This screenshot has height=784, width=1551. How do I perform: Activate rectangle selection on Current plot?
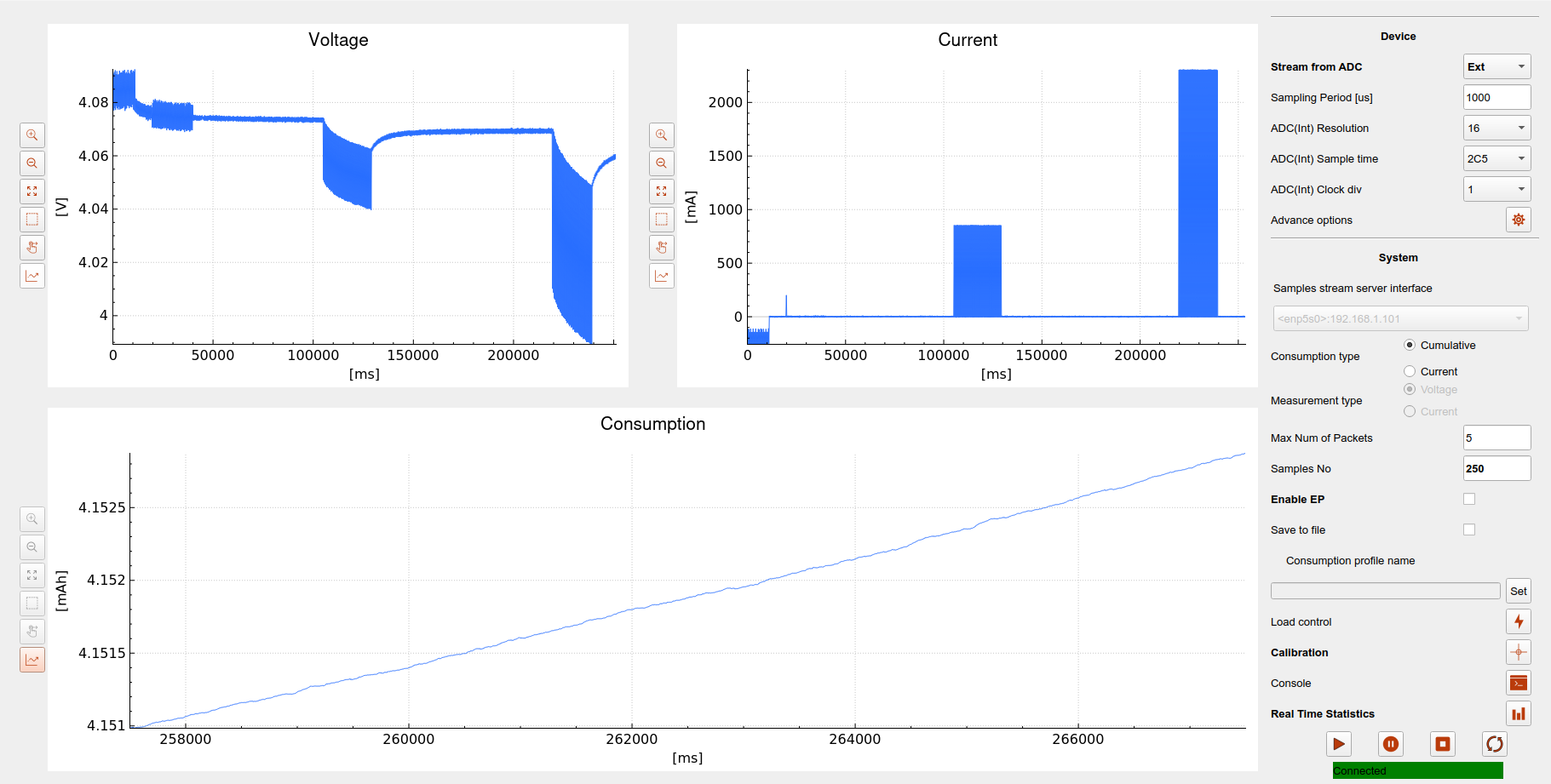[662, 219]
